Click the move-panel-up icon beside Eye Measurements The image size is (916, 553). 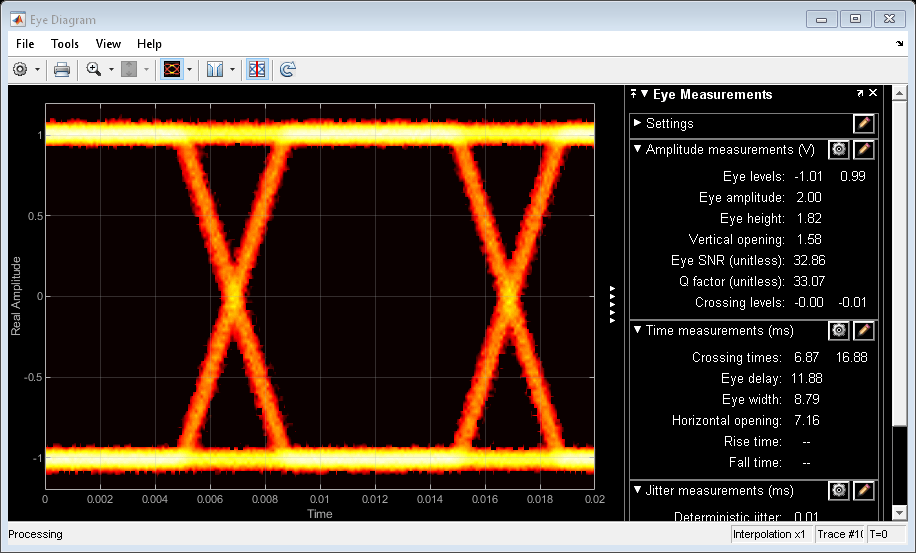pos(633,93)
